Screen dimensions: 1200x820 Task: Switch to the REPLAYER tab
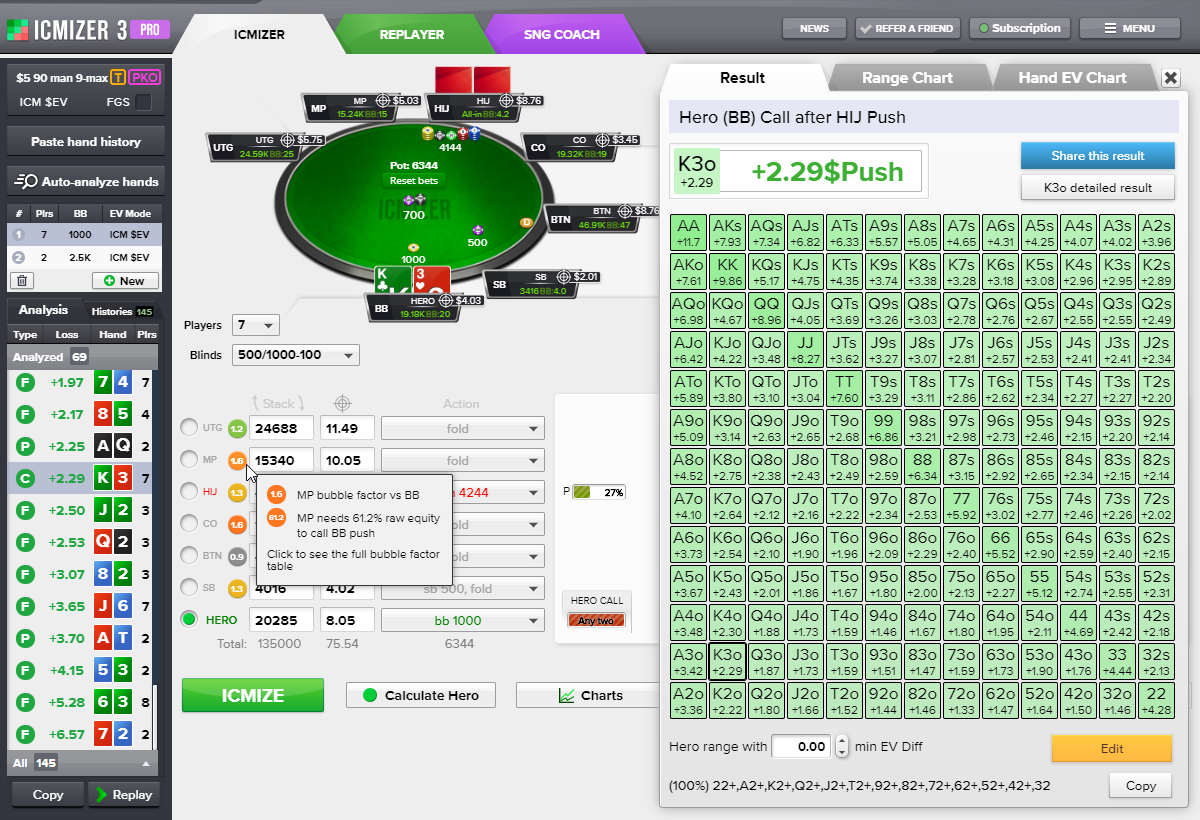coord(412,34)
